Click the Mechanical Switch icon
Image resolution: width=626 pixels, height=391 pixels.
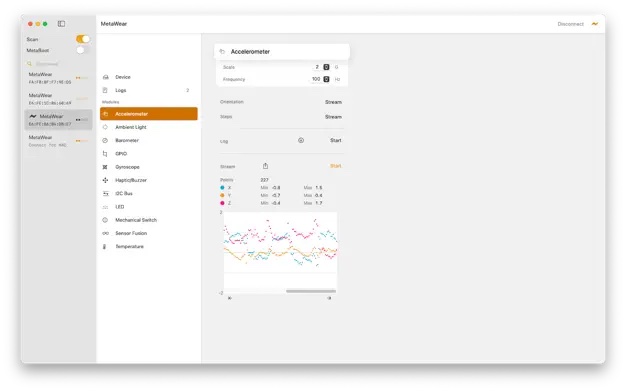click(x=105, y=220)
